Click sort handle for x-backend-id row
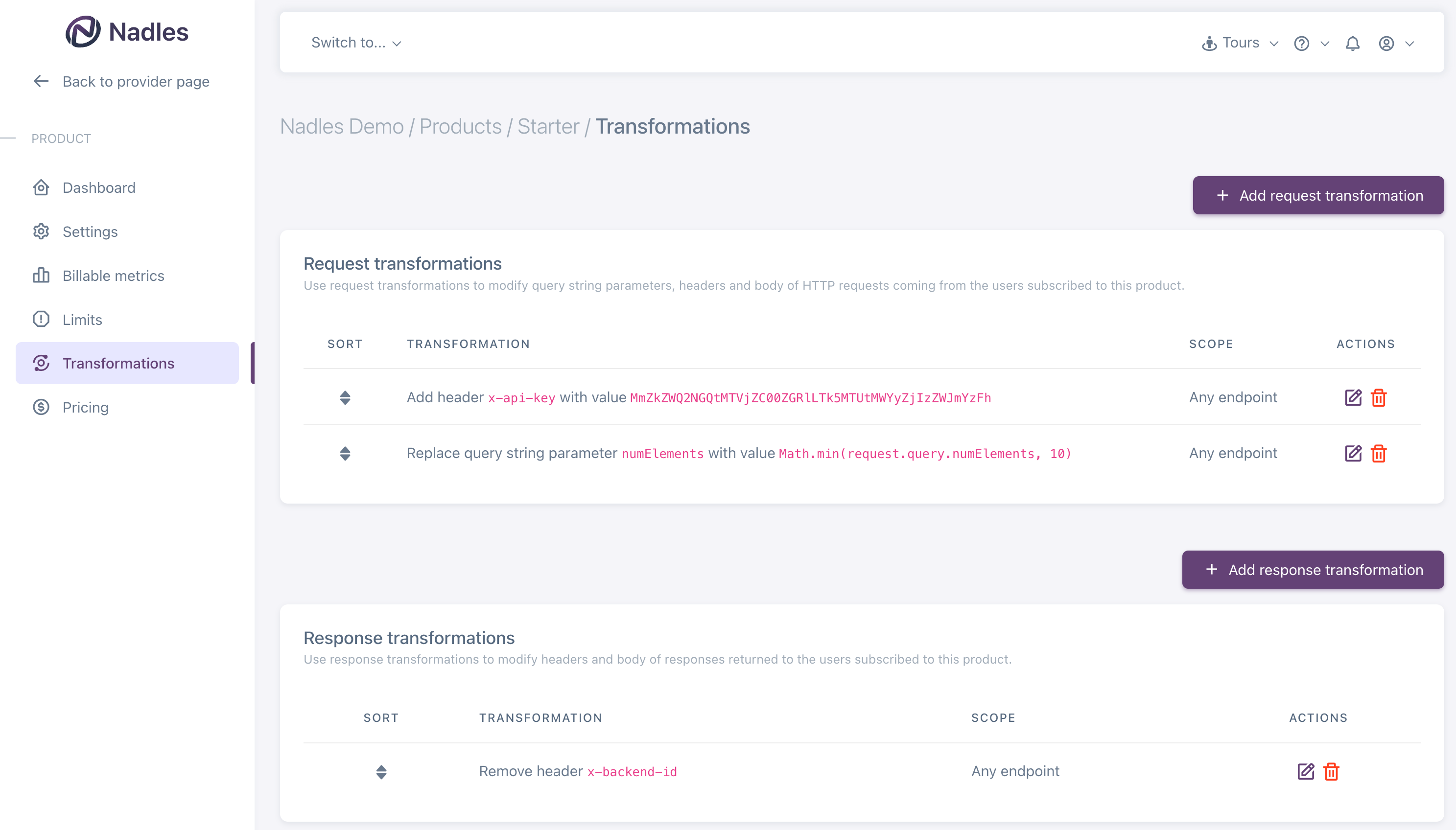The width and height of the screenshot is (1456, 830). click(381, 771)
